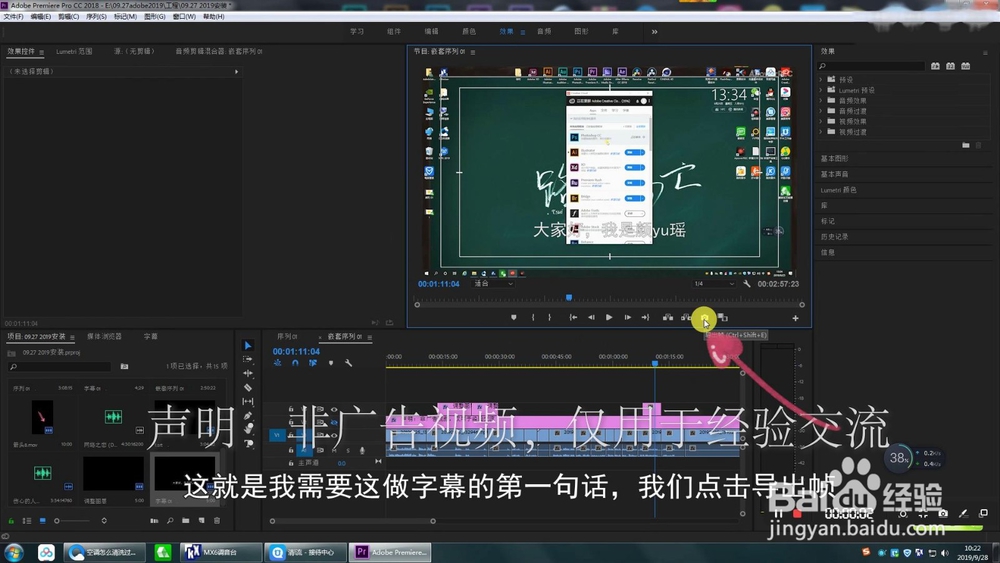The image size is (1000, 563).
Task: Open program monitor settings wrench
Action: [747, 284]
